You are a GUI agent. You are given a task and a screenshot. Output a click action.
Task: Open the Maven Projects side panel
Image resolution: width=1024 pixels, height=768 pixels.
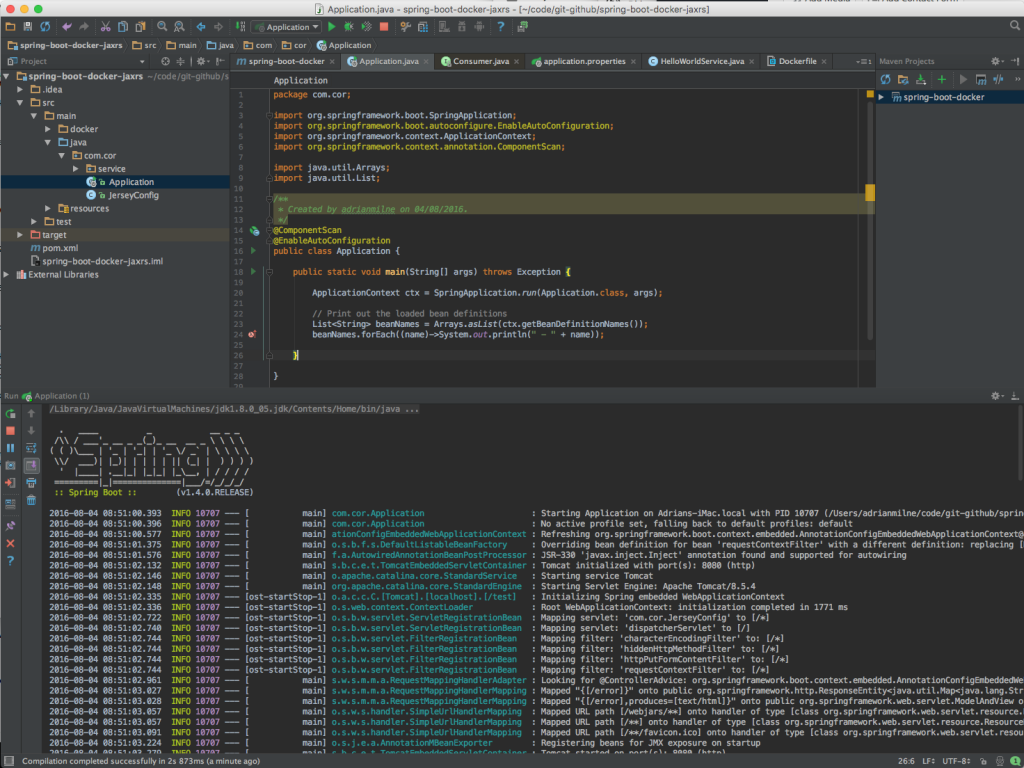tap(906, 61)
